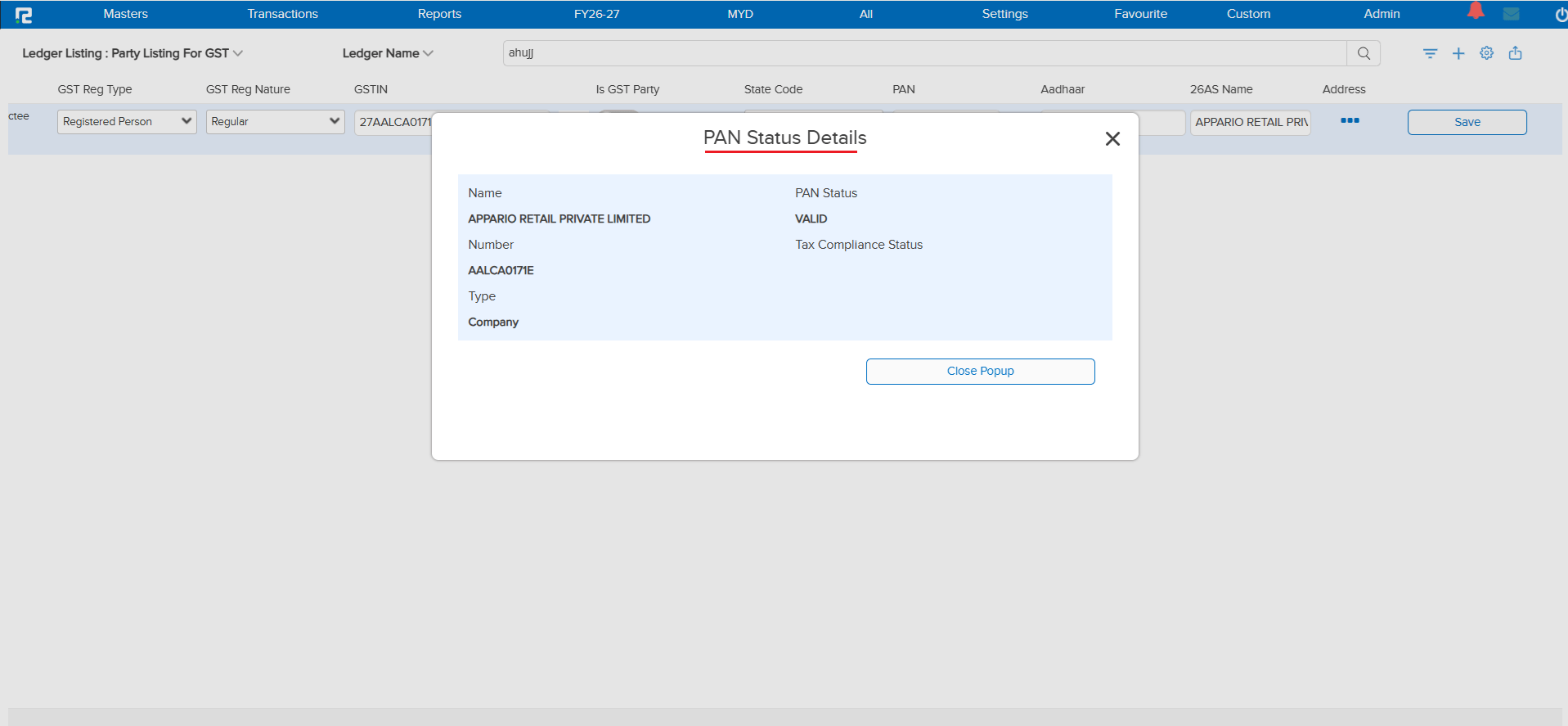The image size is (1568, 726).
Task: Open the filter icon
Action: (x=1430, y=53)
